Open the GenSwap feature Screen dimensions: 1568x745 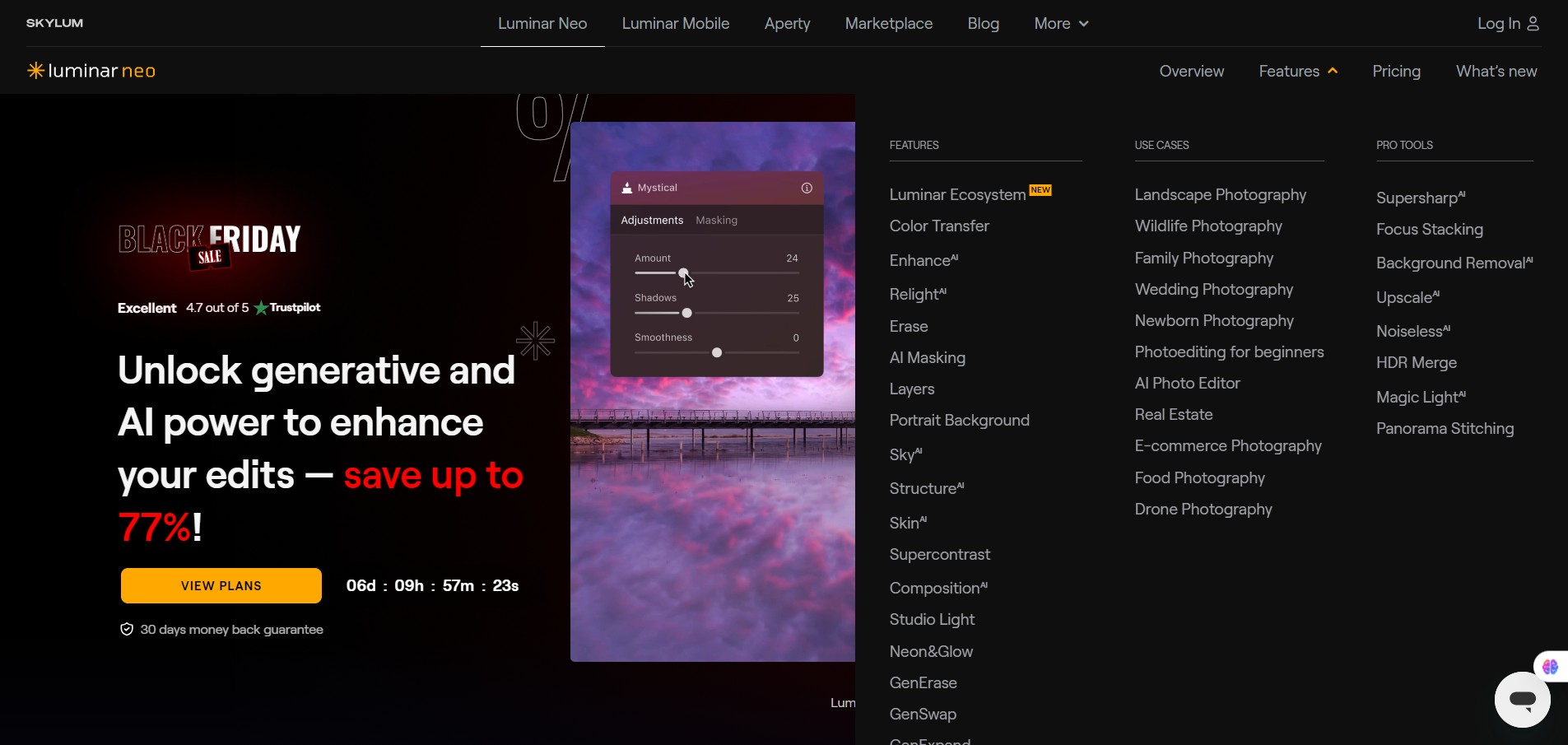click(x=923, y=715)
